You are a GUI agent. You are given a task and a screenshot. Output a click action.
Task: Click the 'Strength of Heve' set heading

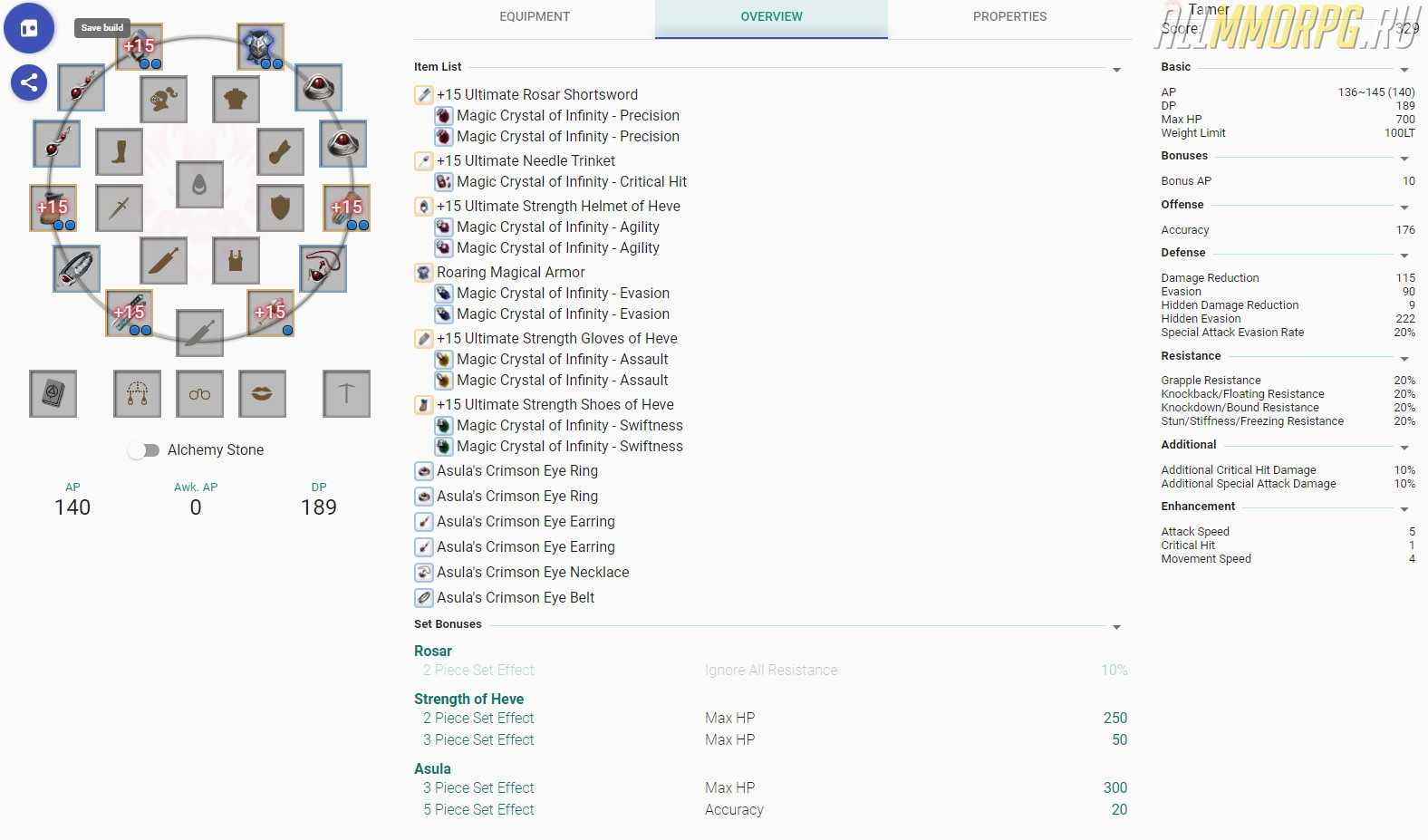(x=468, y=699)
